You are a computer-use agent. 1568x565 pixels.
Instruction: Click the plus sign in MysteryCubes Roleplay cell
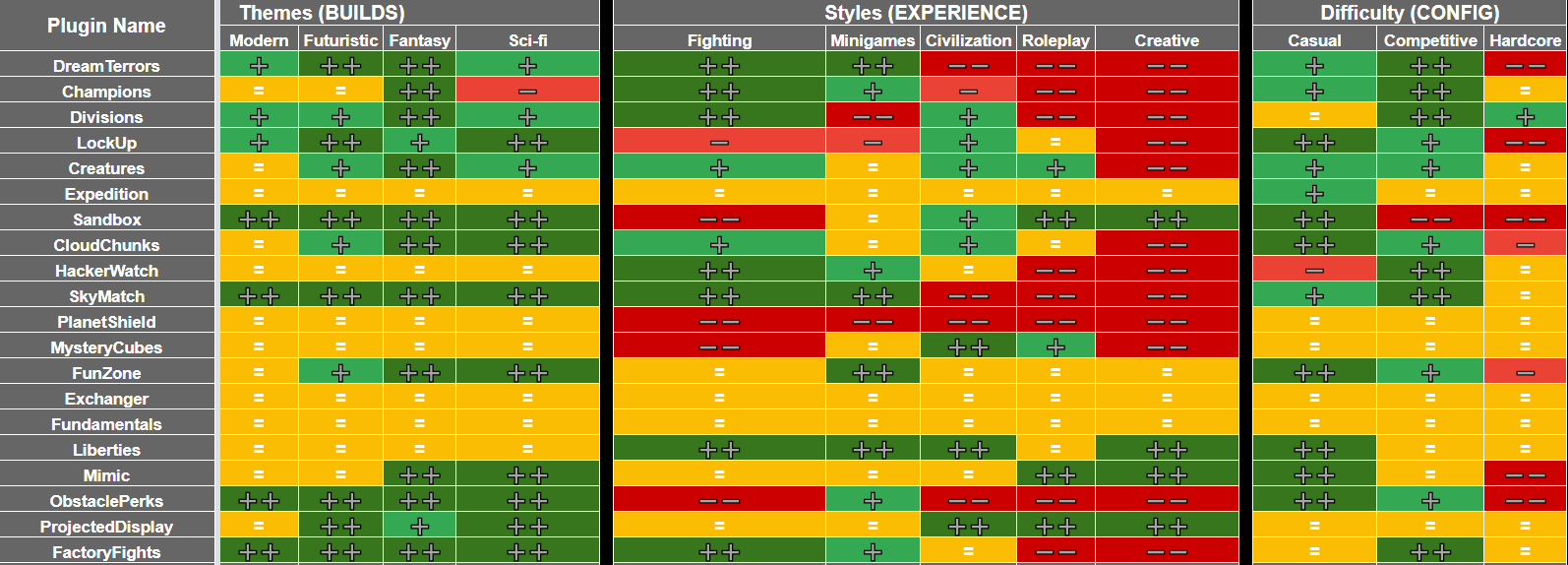click(1055, 347)
